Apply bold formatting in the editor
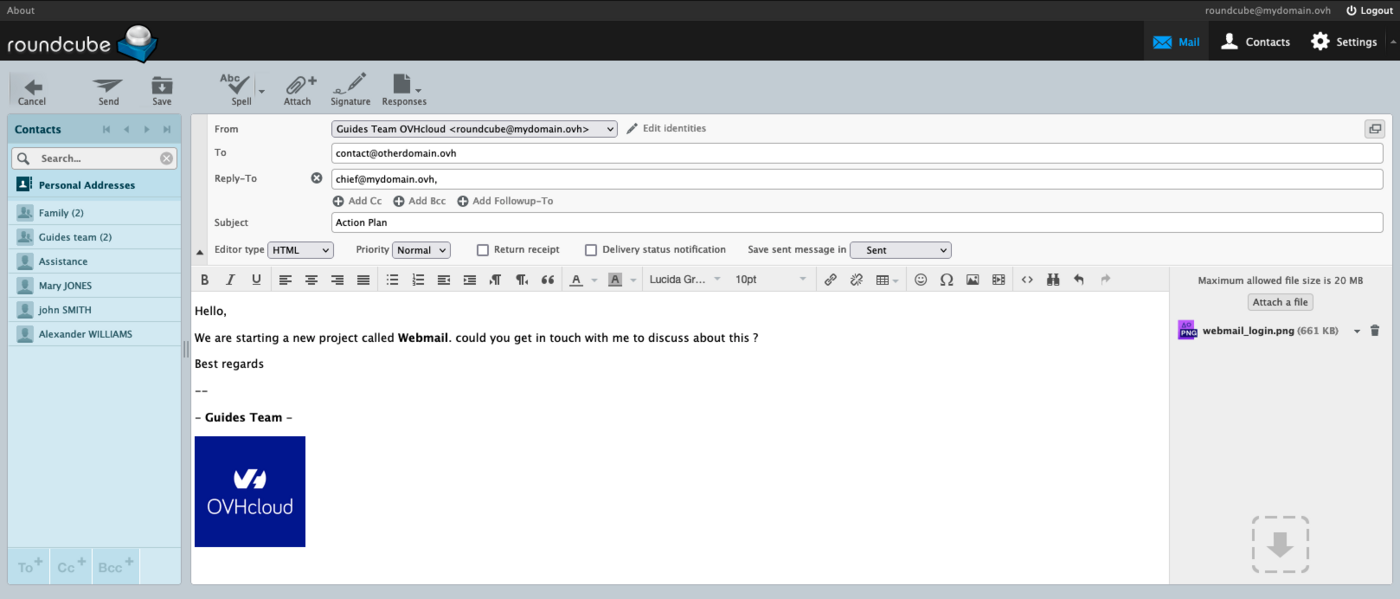Screen dimensions: 1400x599 (x=205, y=280)
